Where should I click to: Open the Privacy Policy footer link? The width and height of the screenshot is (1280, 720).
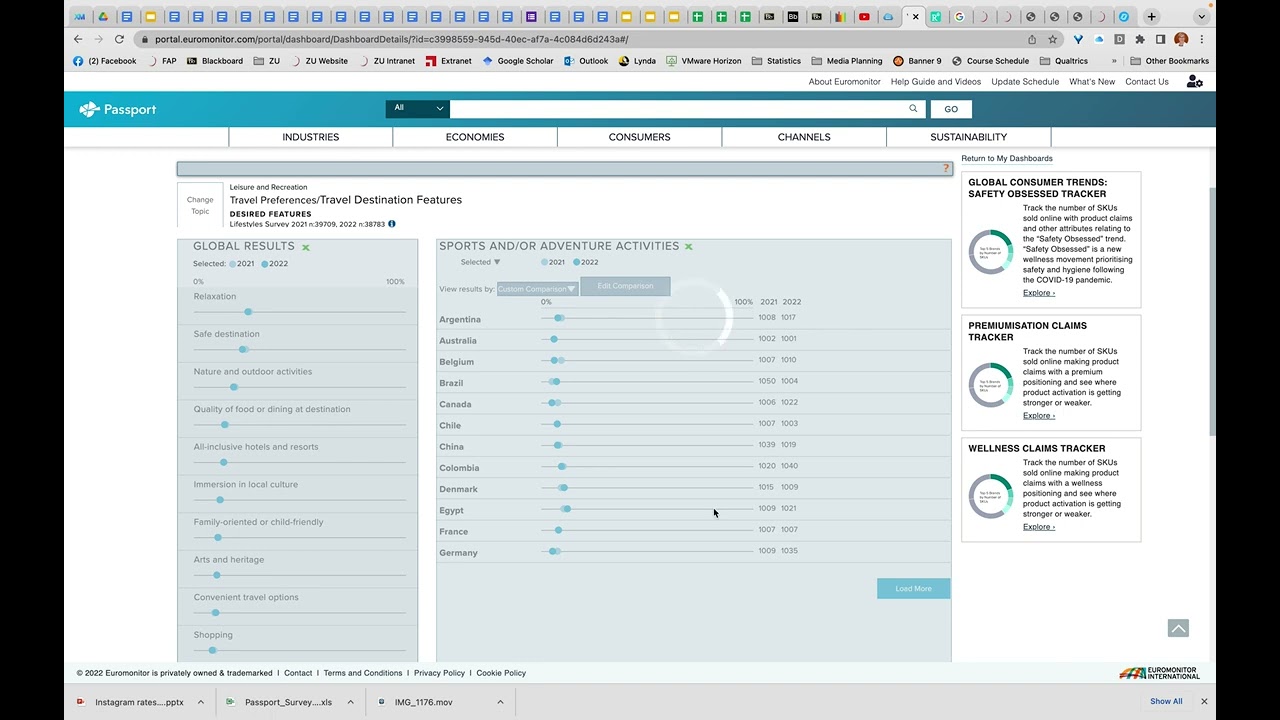tap(439, 673)
